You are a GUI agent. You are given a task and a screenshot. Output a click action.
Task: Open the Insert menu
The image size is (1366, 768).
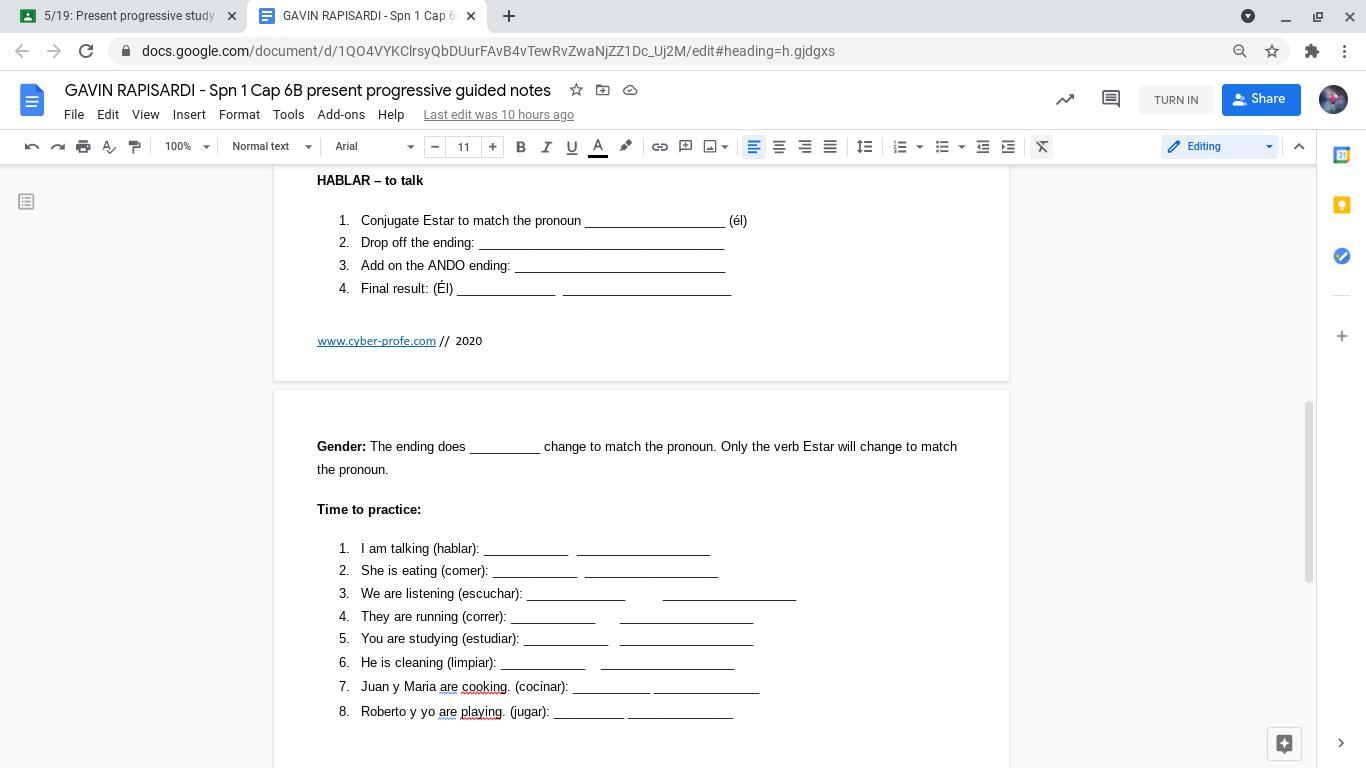tap(189, 115)
